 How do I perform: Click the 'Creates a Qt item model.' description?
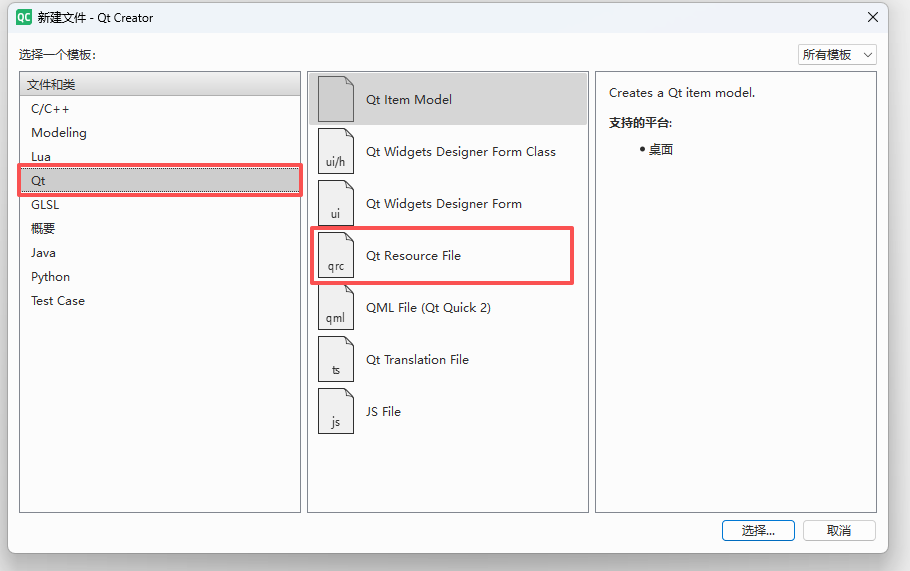(682, 93)
